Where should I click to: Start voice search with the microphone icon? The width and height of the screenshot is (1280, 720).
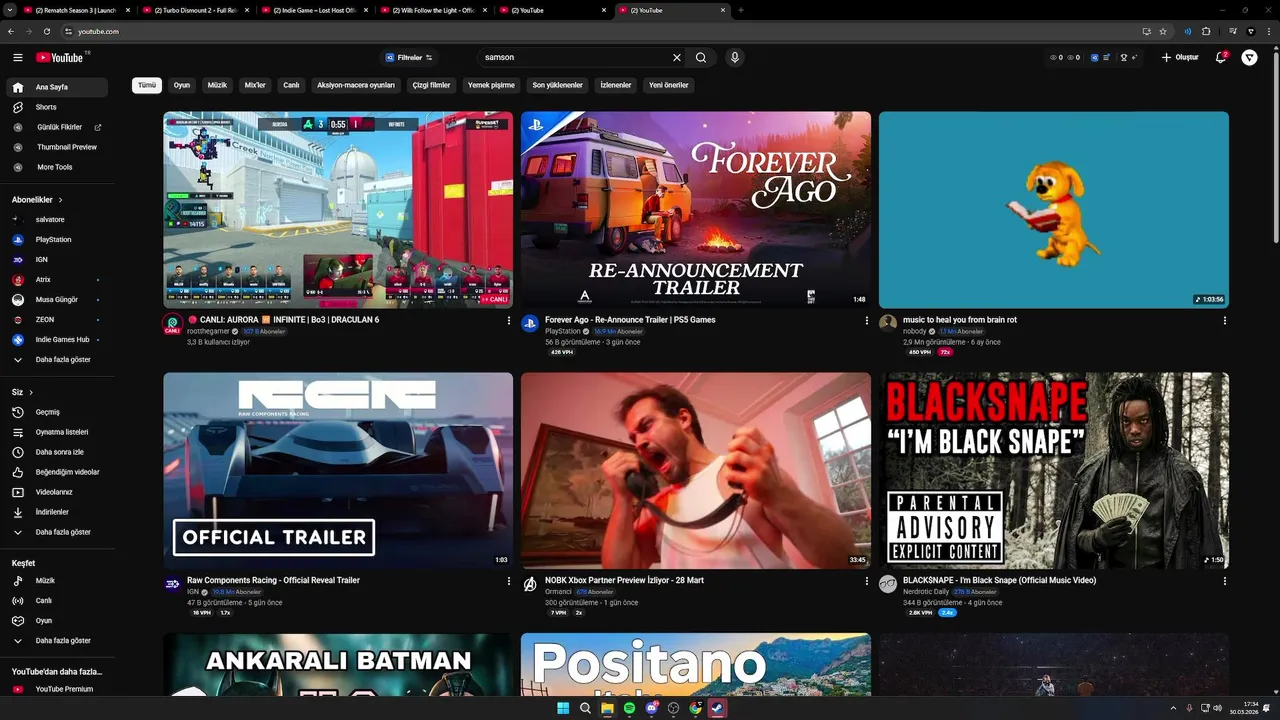click(735, 58)
